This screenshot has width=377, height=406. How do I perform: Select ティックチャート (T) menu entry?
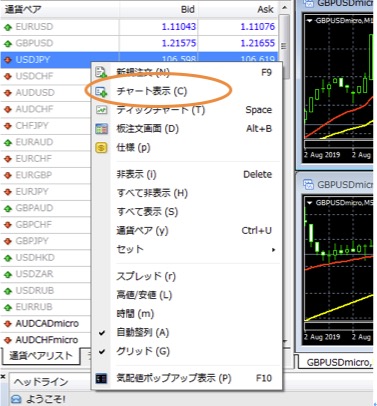(x=187, y=110)
